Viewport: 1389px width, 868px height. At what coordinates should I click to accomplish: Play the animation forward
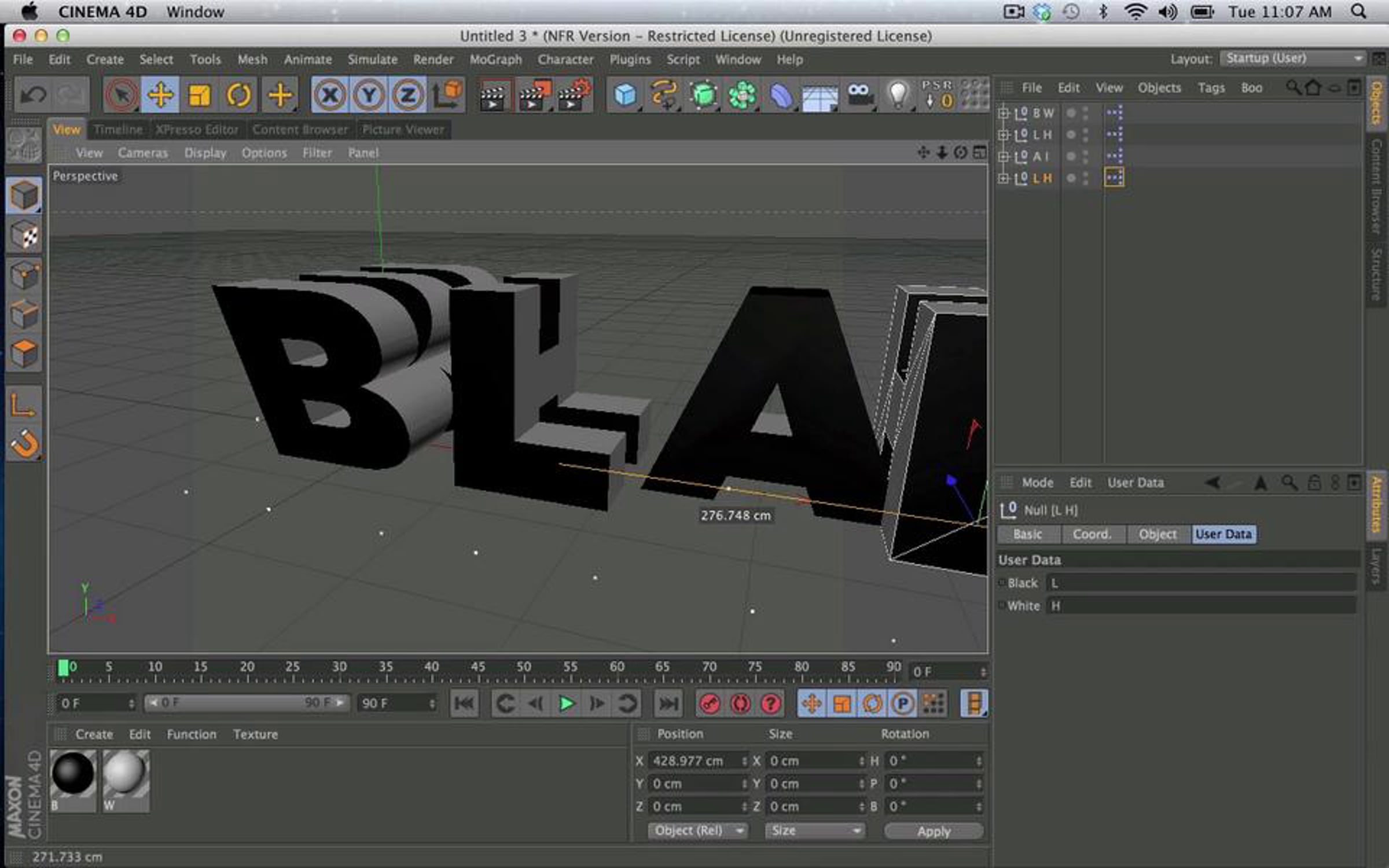tap(566, 704)
